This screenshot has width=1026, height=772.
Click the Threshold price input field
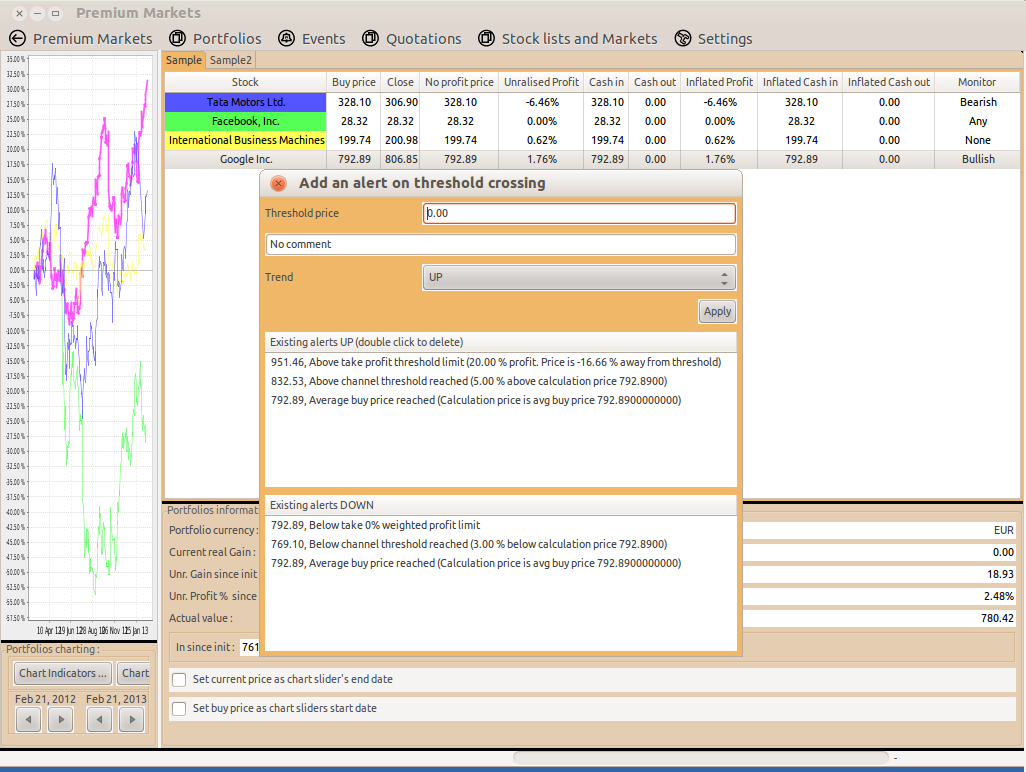[x=579, y=213]
